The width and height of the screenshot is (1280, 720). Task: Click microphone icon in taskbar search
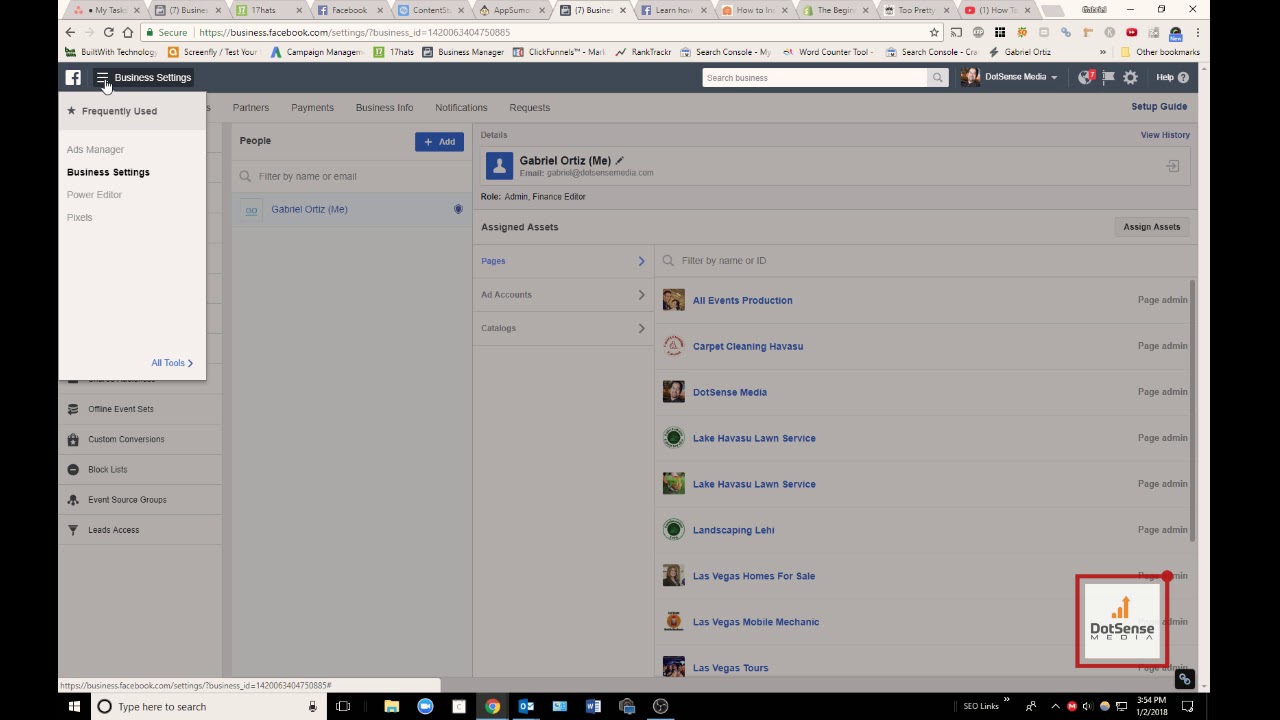click(x=312, y=706)
